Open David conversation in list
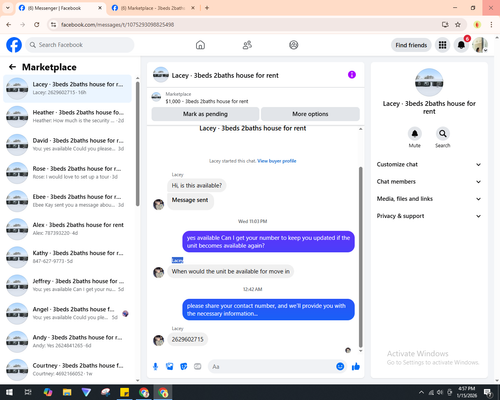Screen dimensions: 500x400 click(67, 145)
